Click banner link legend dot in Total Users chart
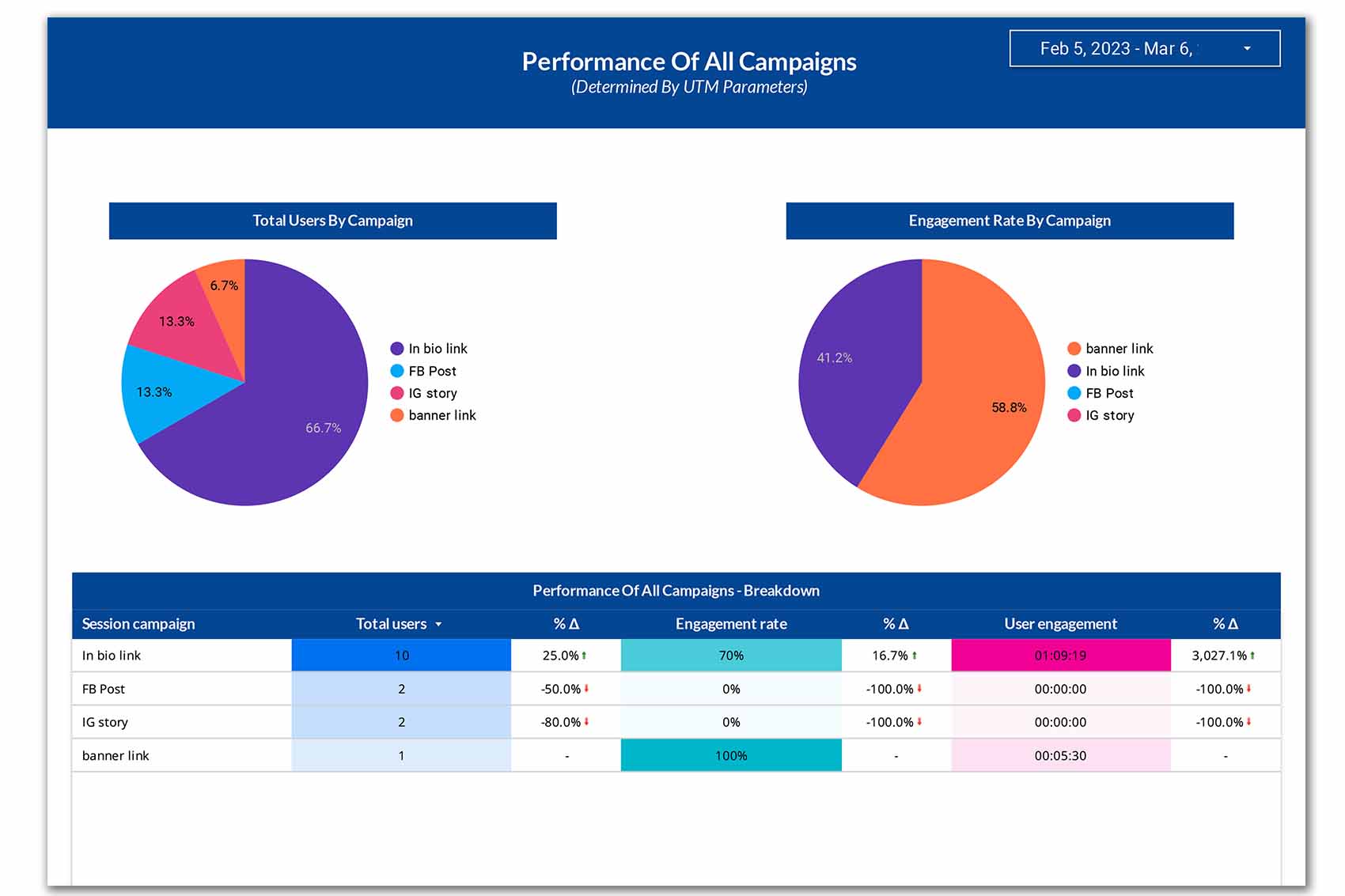Screen dimensions: 1345x896 (x=397, y=415)
